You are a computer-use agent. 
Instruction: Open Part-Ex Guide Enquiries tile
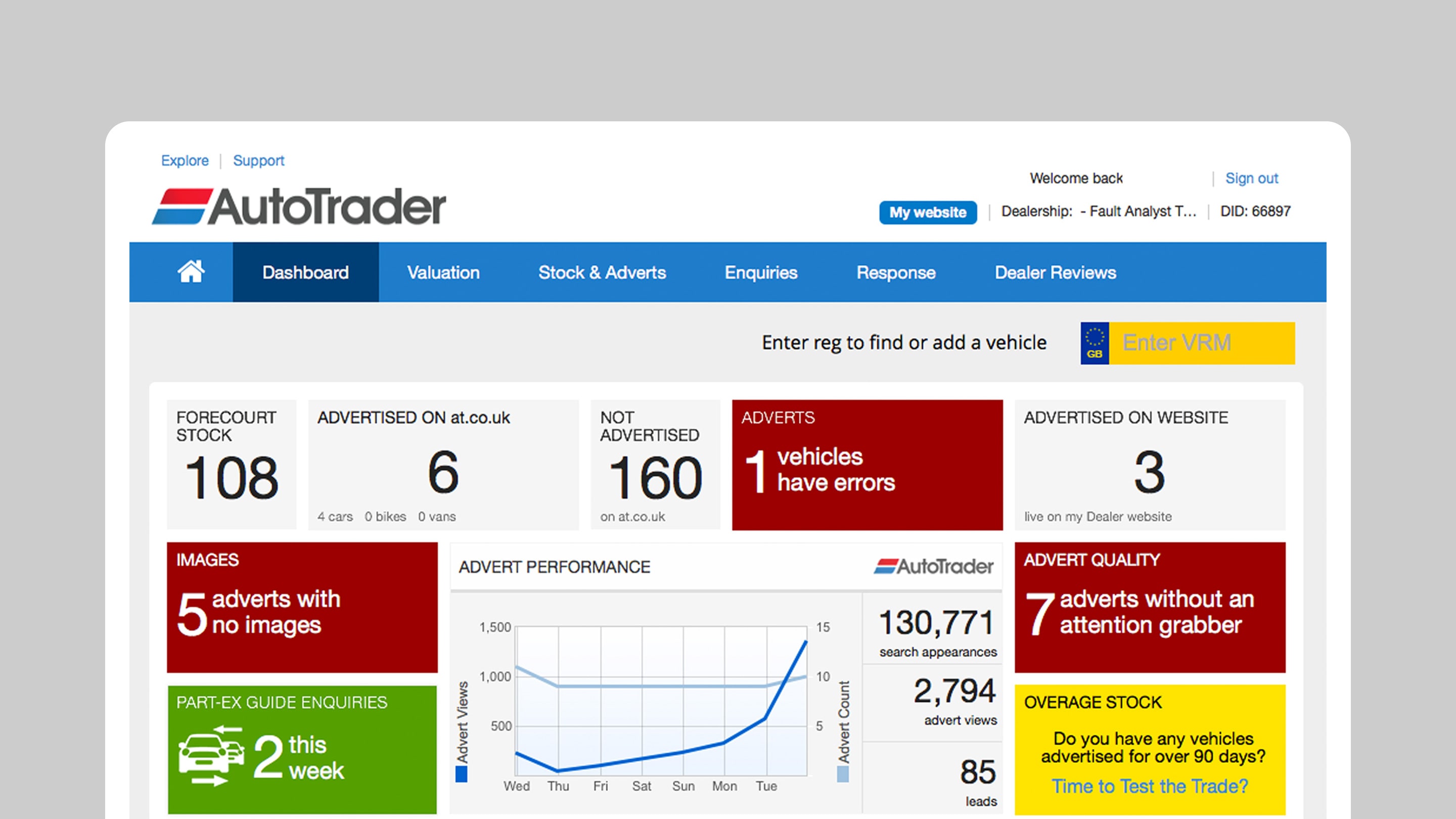[x=302, y=749]
